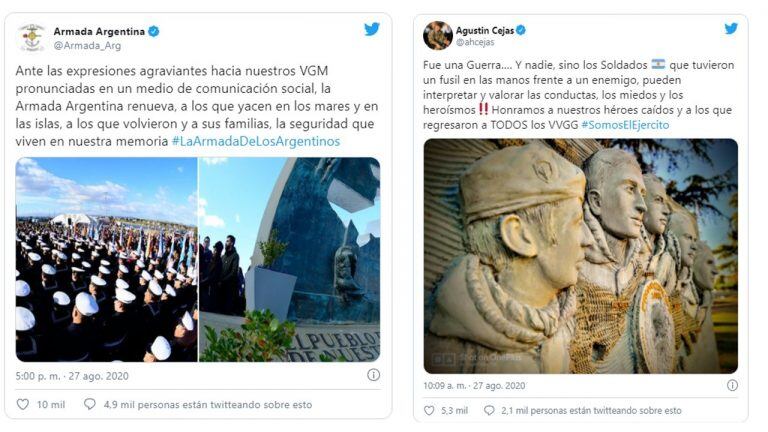The image size is (768, 432).
Task: Click the Twitter bird icon on Armada Argentina tweet
Action: (372, 29)
